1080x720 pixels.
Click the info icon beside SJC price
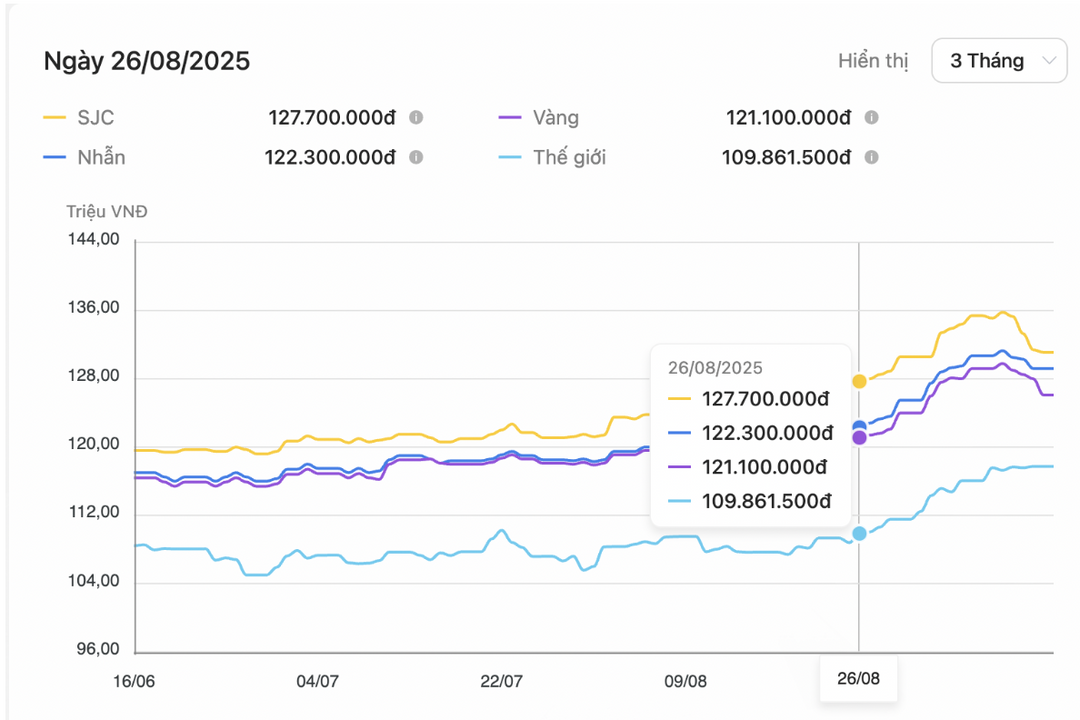(416, 118)
